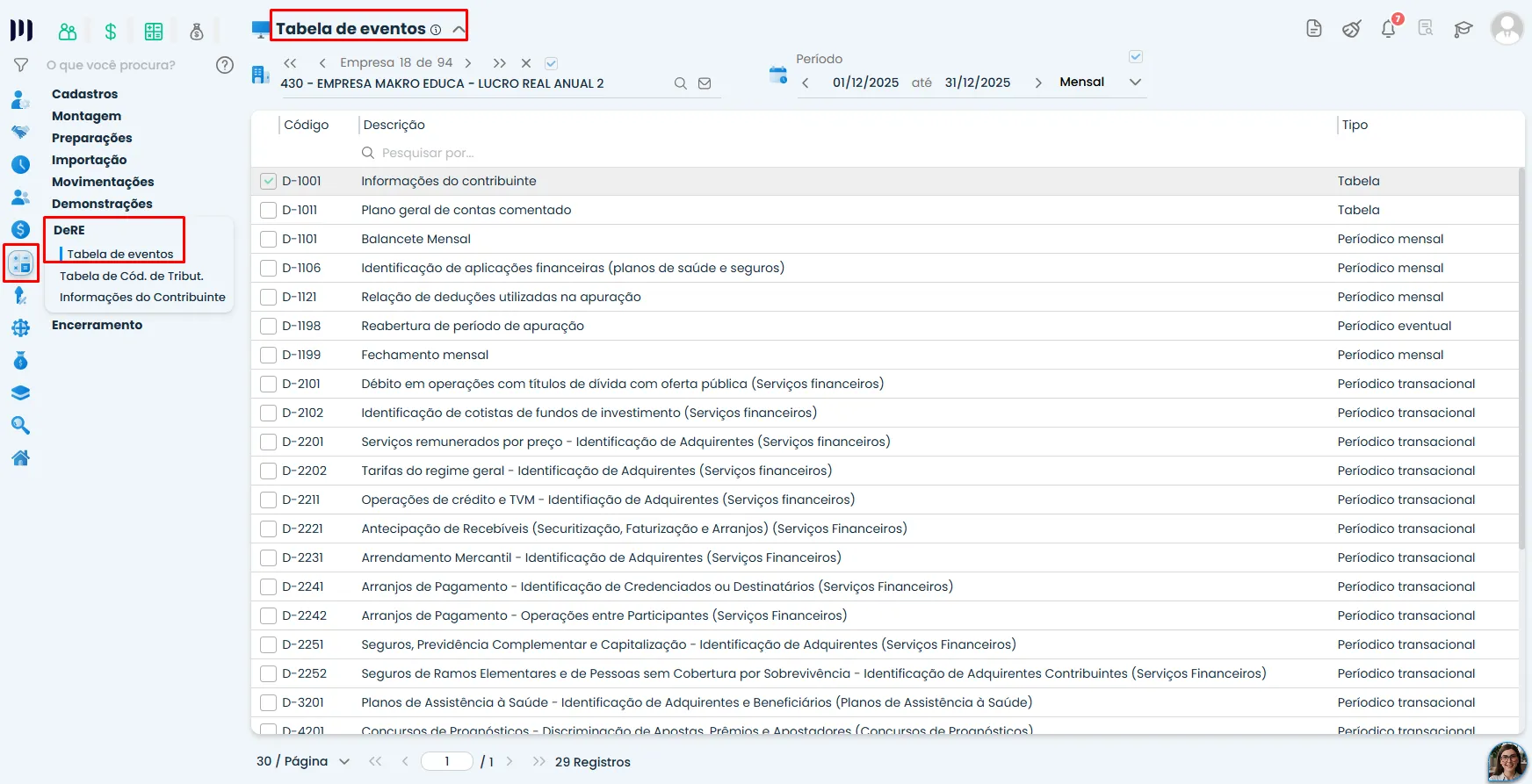1532x784 pixels.
Task: Open the 30 / Página size dropdown
Action: coord(303,761)
